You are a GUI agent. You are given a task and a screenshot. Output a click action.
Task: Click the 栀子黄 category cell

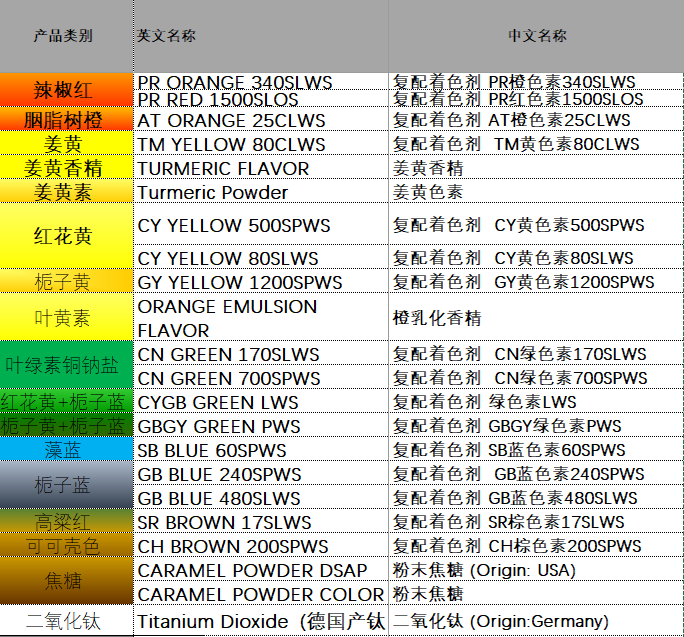pyautogui.click(x=67, y=281)
